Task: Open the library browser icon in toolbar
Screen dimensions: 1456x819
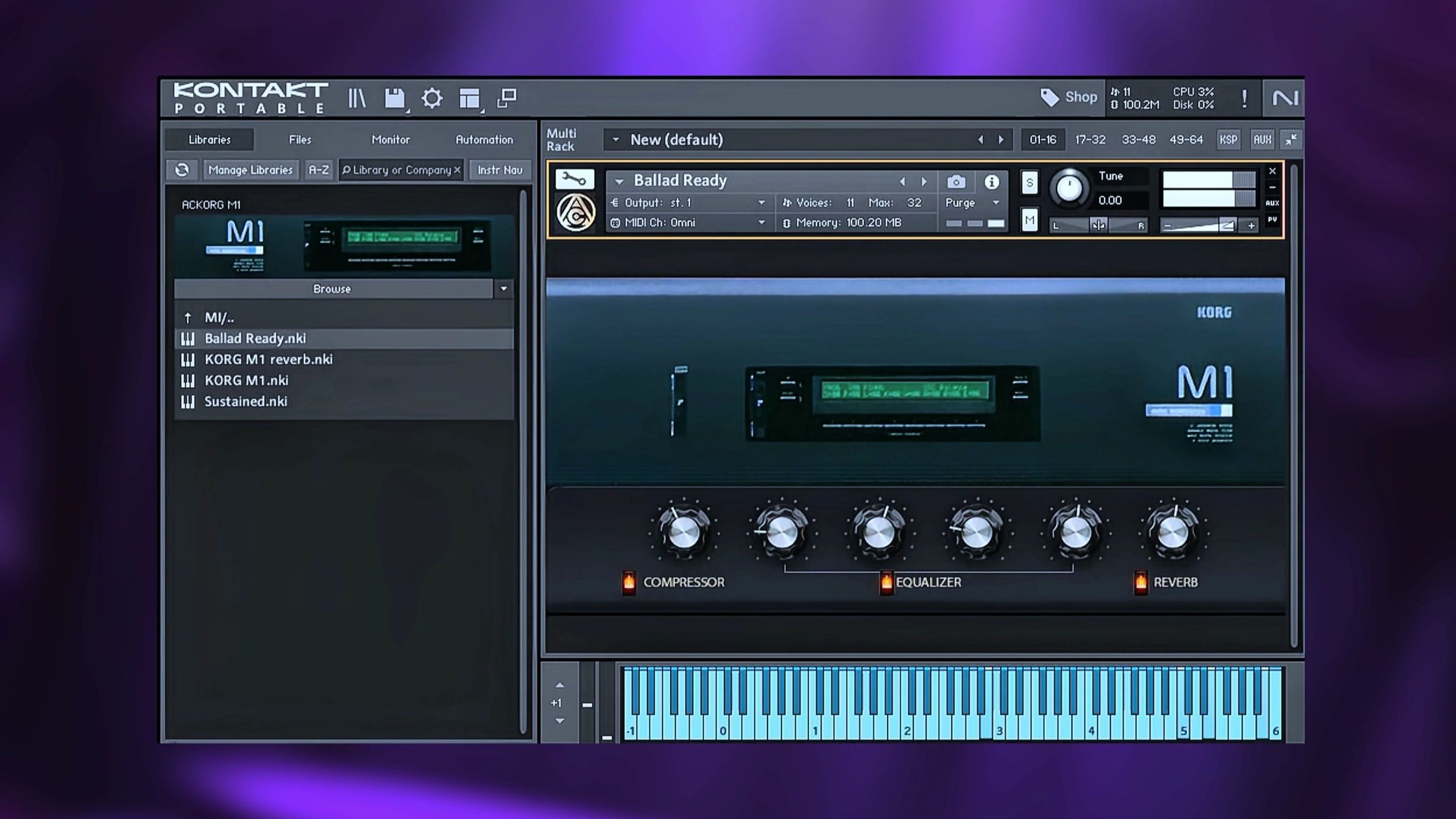Action: click(357, 98)
